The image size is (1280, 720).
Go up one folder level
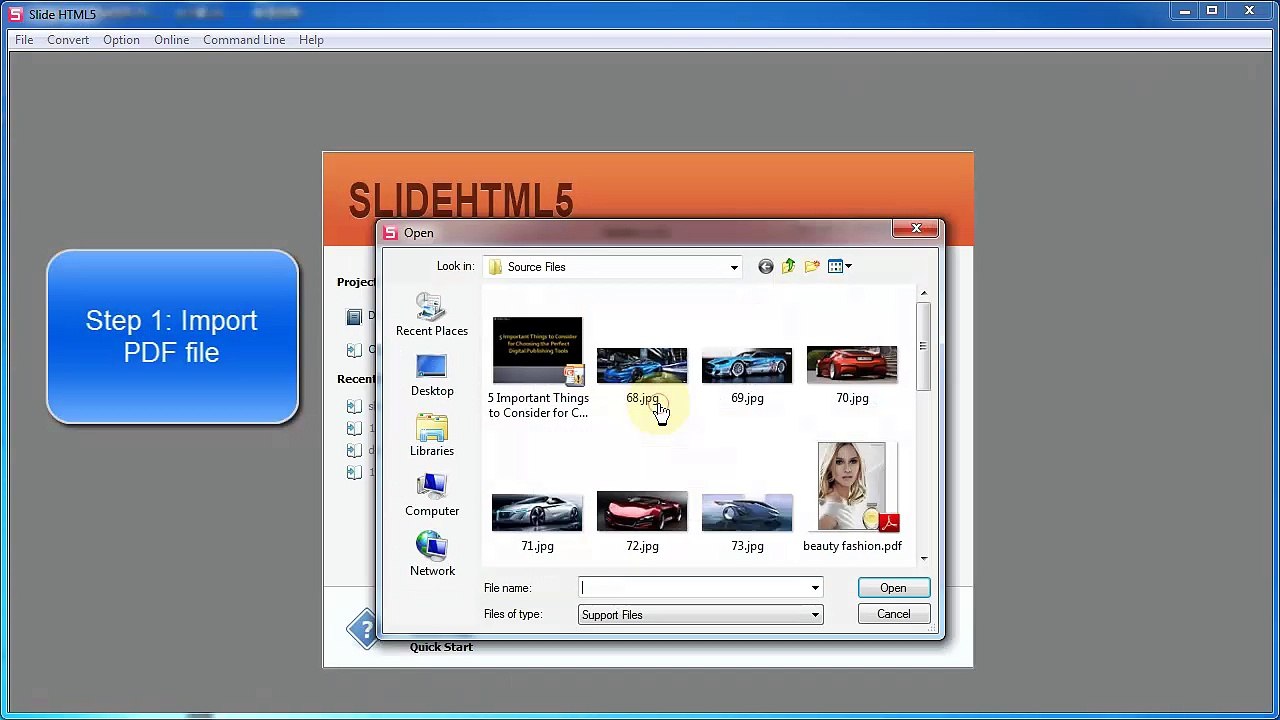click(788, 266)
